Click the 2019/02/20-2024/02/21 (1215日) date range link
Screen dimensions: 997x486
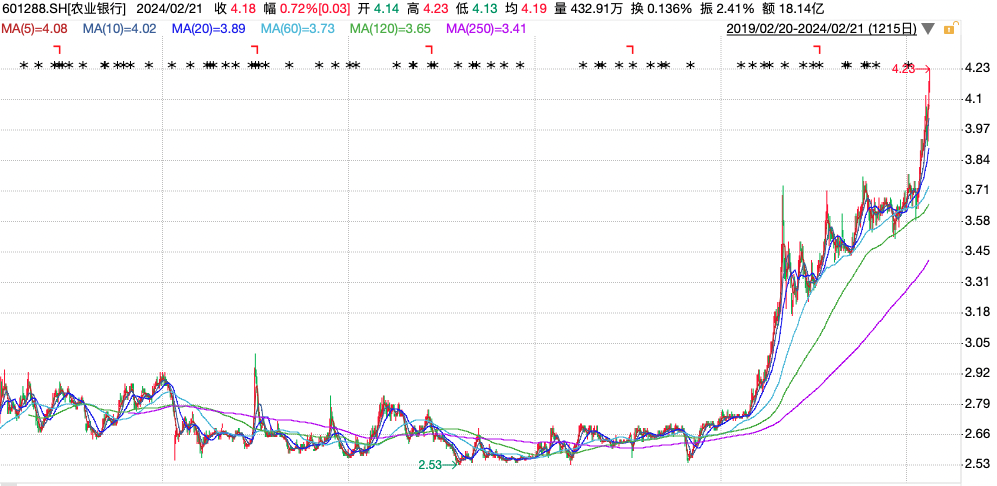822,29
